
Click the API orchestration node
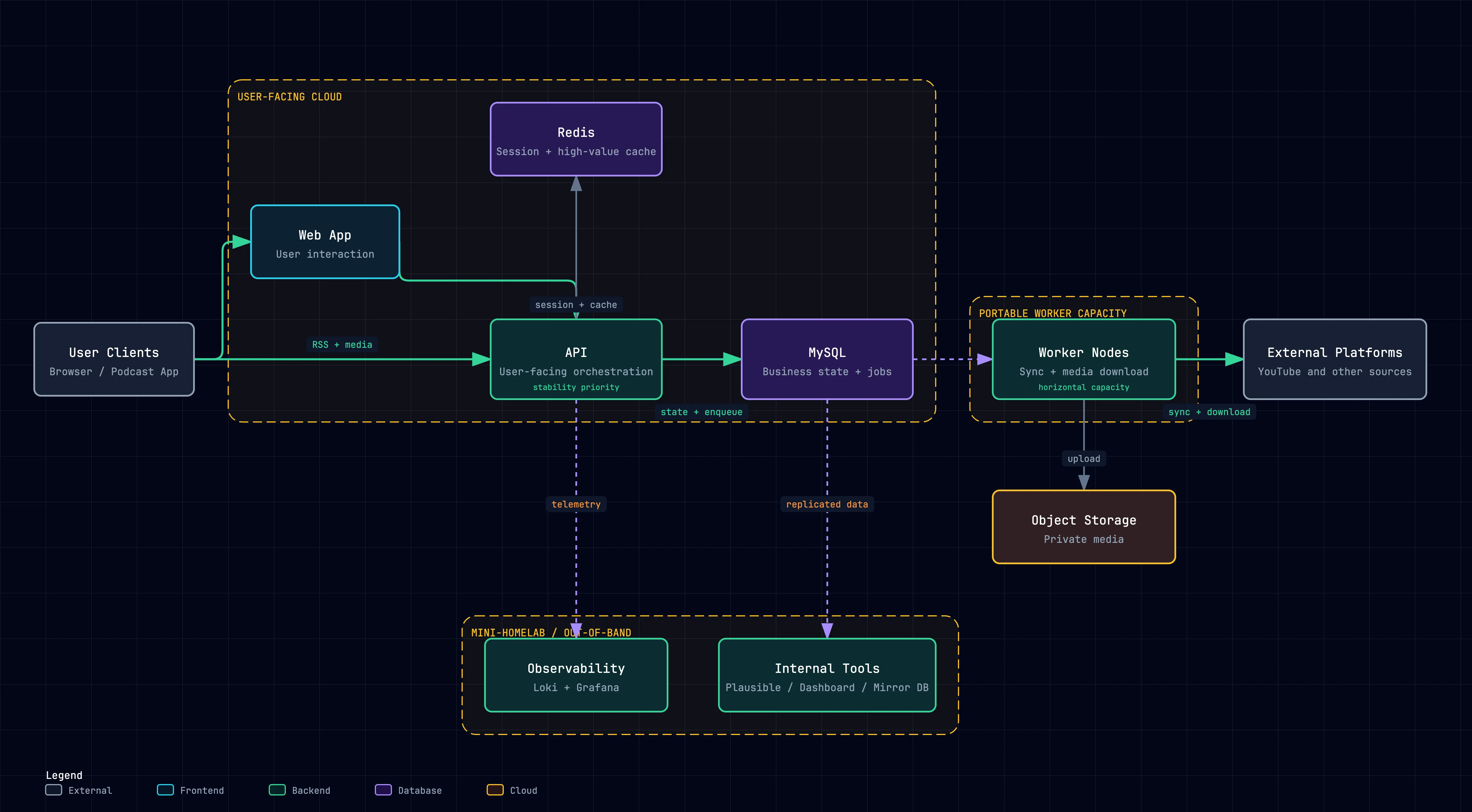coord(576,359)
